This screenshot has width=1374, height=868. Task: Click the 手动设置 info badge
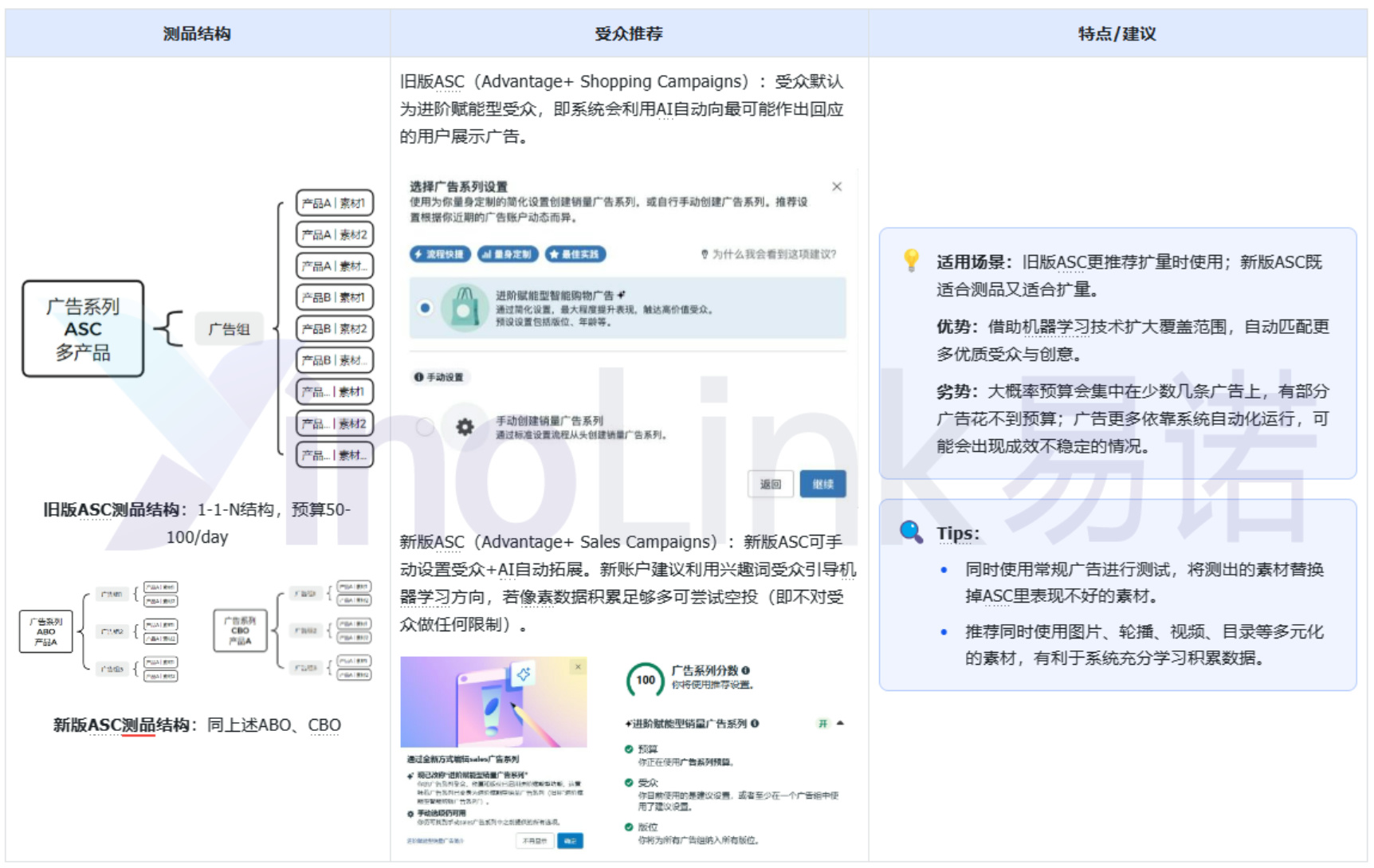tap(439, 377)
